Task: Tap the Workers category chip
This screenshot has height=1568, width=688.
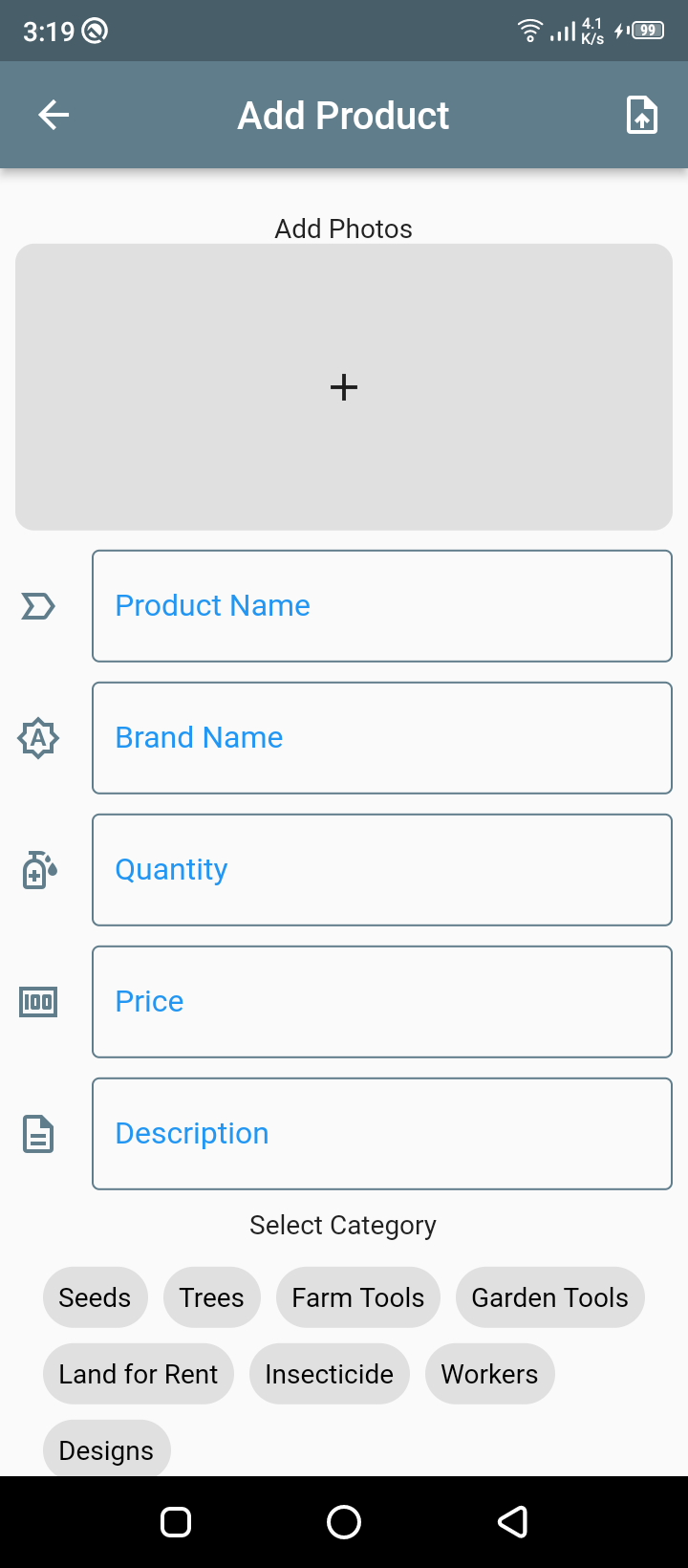Action: pos(489,1373)
